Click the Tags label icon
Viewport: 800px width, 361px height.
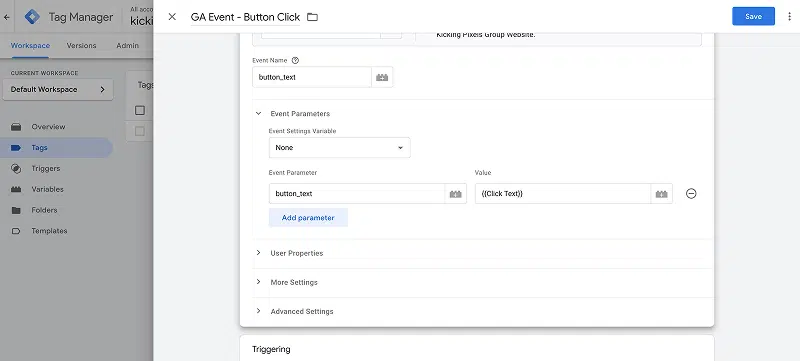[x=16, y=147]
